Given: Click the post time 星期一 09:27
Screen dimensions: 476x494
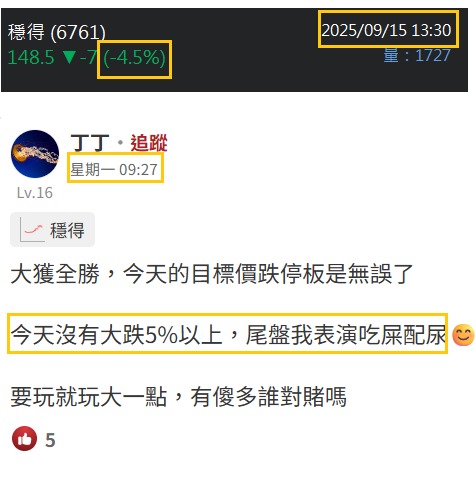Looking at the screenshot, I should 114,170.
